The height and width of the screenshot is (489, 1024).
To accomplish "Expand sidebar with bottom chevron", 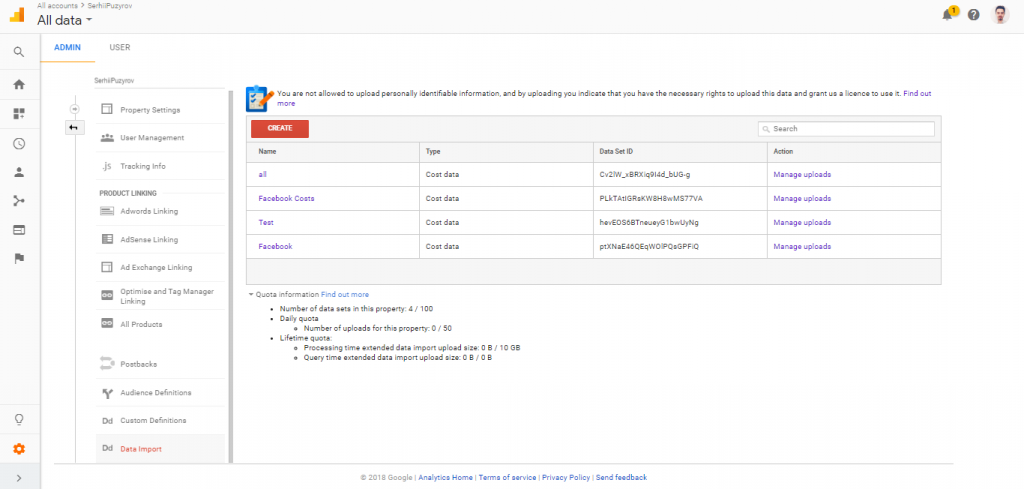I will (19, 478).
